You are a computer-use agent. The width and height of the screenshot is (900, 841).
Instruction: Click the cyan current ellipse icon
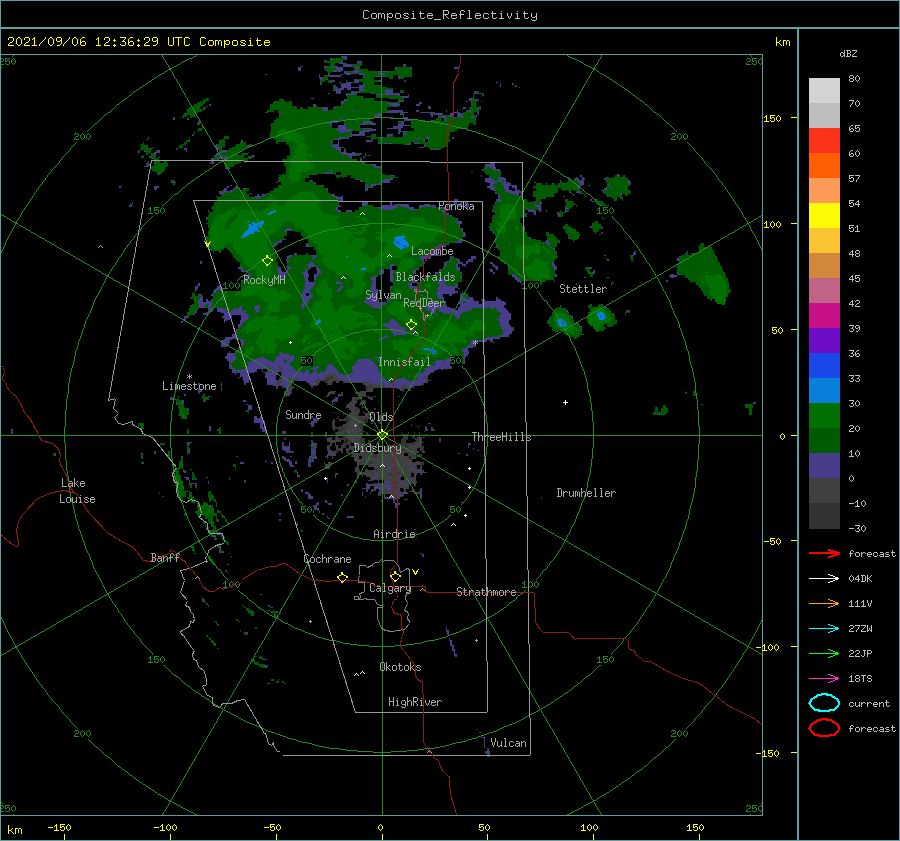[824, 703]
